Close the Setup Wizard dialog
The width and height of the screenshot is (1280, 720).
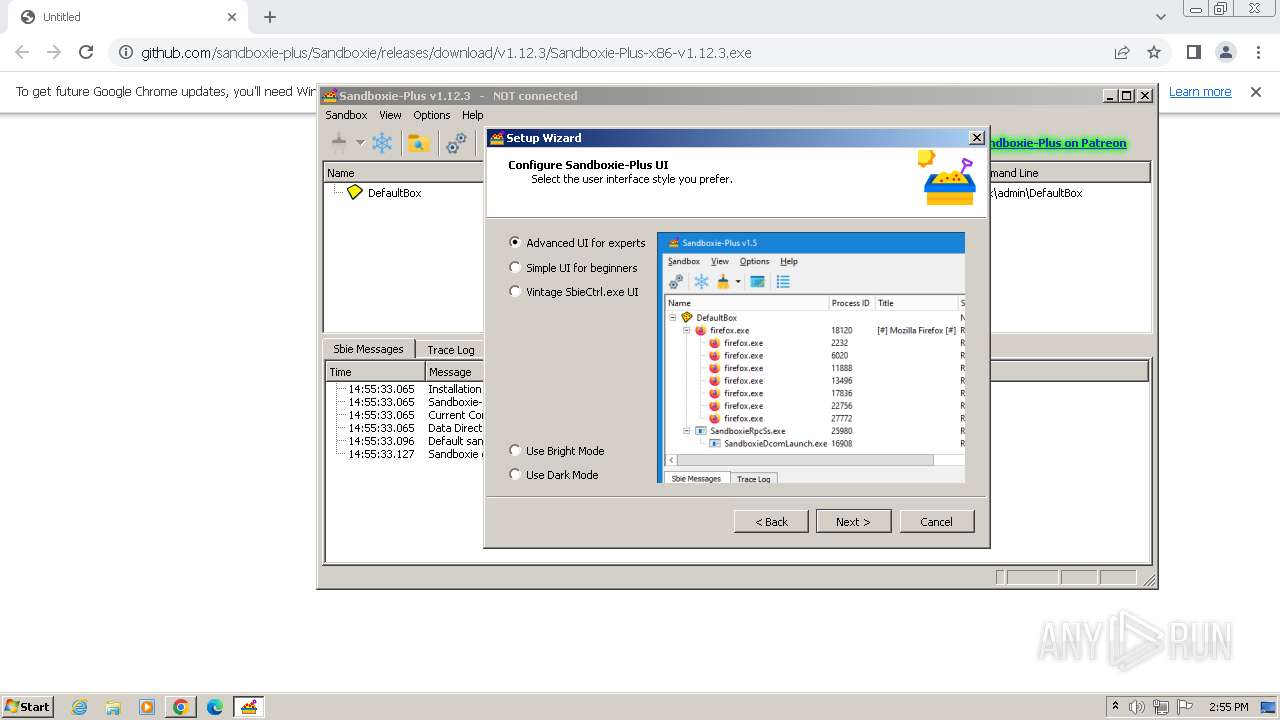[977, 138]
